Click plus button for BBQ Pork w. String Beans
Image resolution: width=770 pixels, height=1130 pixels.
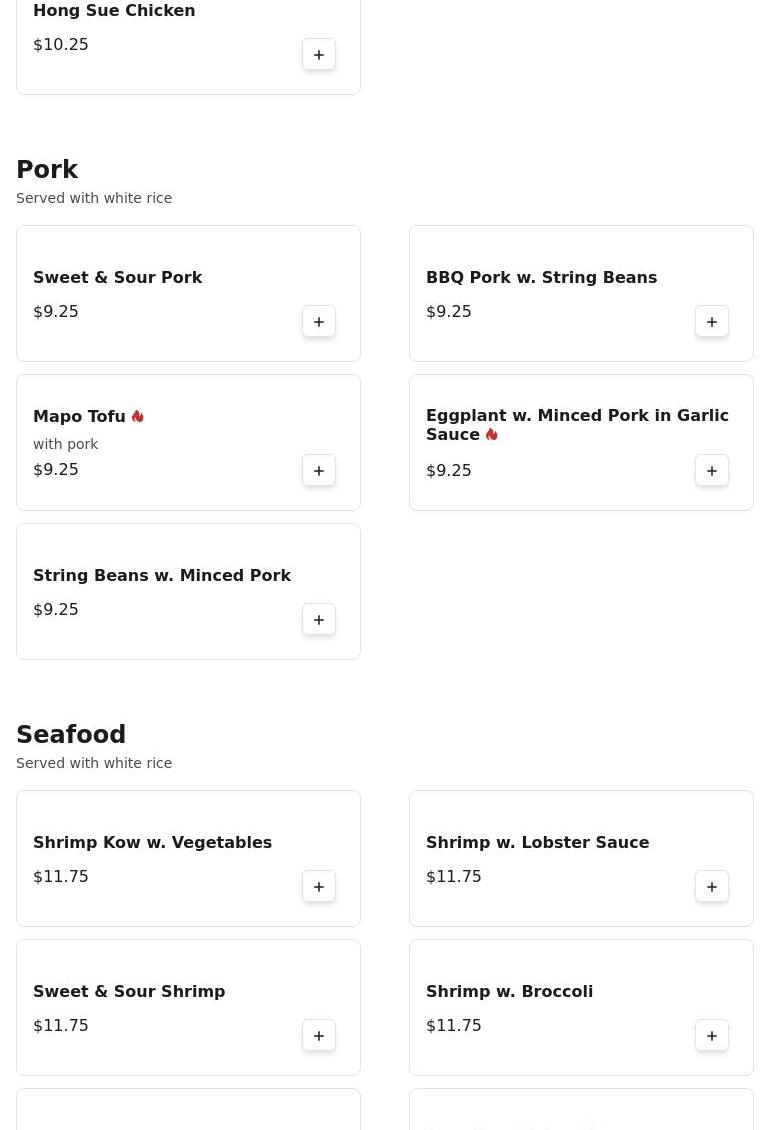[712, 322]
